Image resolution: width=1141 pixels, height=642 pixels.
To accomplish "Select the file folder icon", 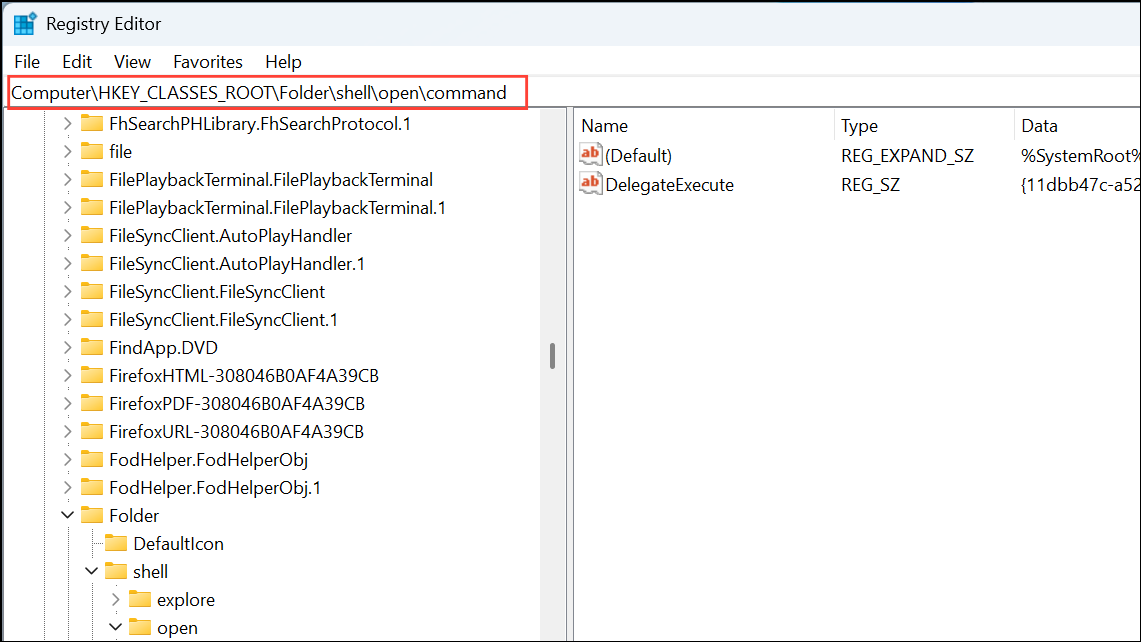I will (92, 151).
